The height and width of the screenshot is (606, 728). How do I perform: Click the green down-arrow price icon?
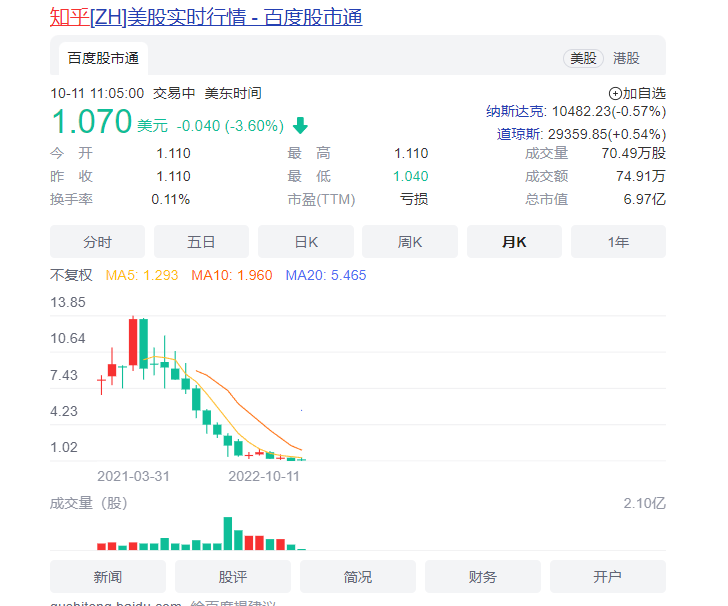[300, 125]
